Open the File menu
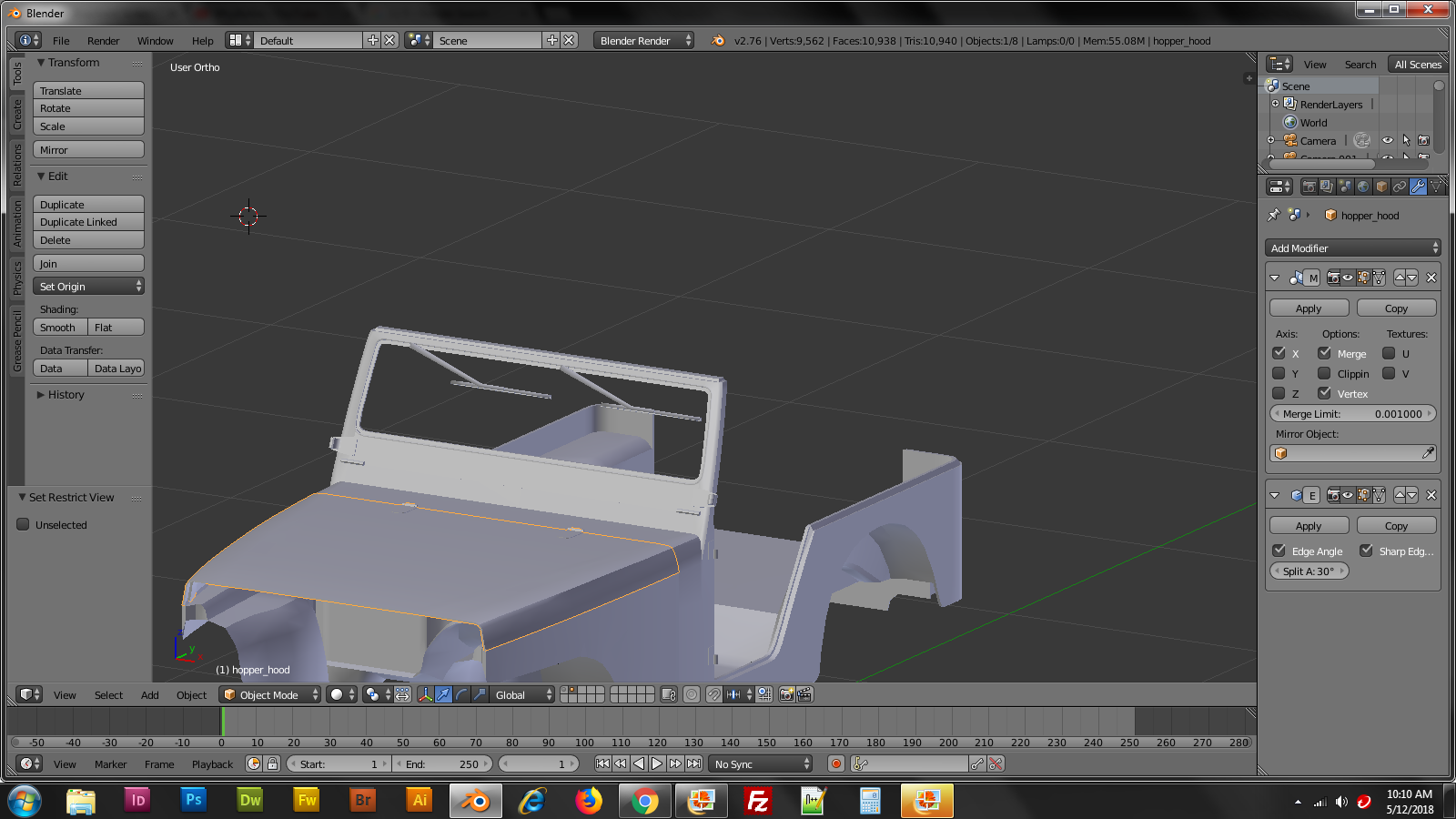Screen dimensions: 1456x819 tap(61, 41)
